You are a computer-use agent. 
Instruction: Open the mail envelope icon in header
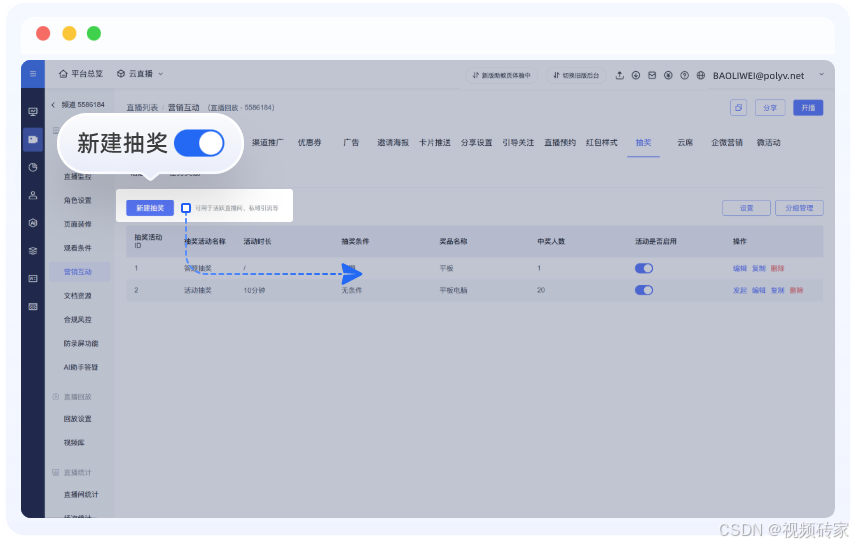tap(652, 76)
